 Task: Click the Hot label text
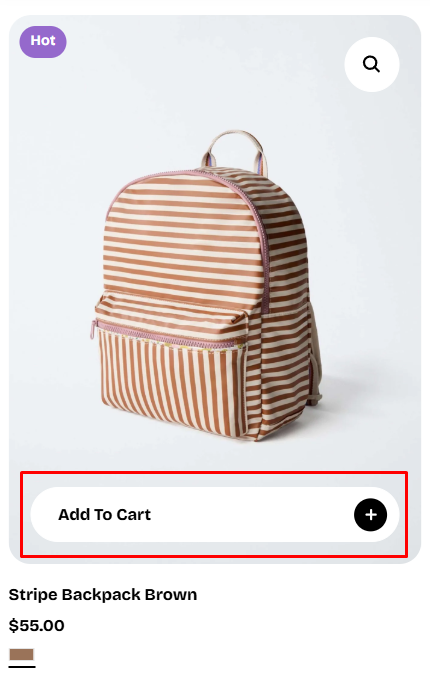pos(43,41)
